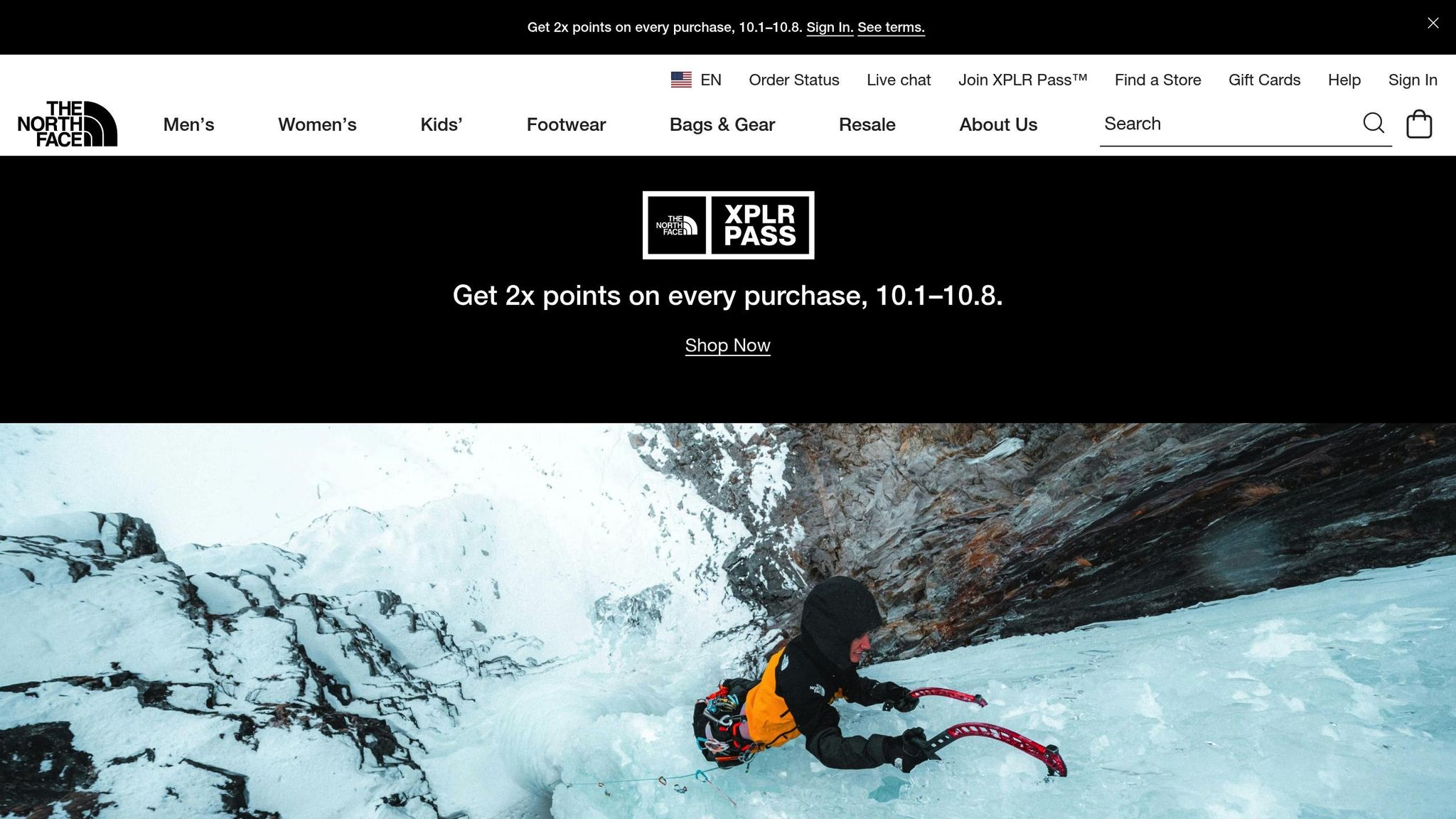The height and width of the screenshot is (819, 1456).
Task: Open See terms. link
Action: tap(891, 28)
